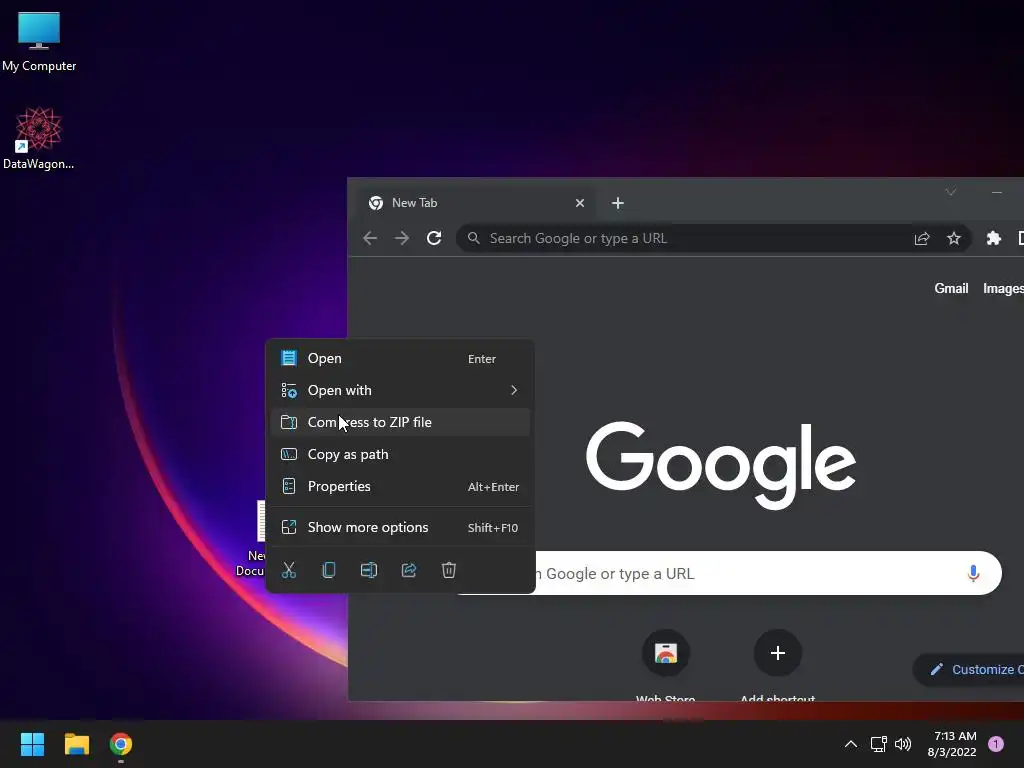Select the New Tab tab
Image resolution: width=1024 pixels, height=768 pixels.
[x=475, y=203]
